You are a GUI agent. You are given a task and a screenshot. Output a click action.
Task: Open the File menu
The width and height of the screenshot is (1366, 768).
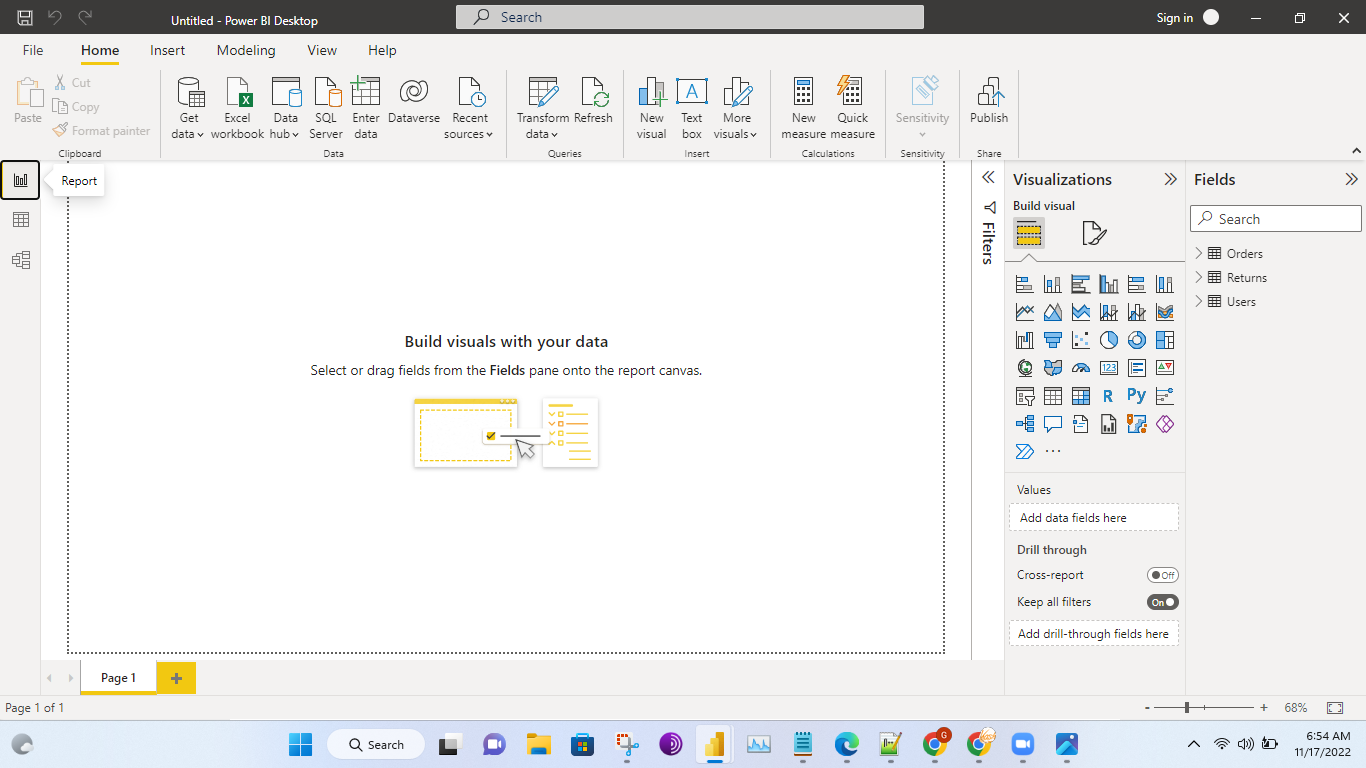tap(33, 50)
